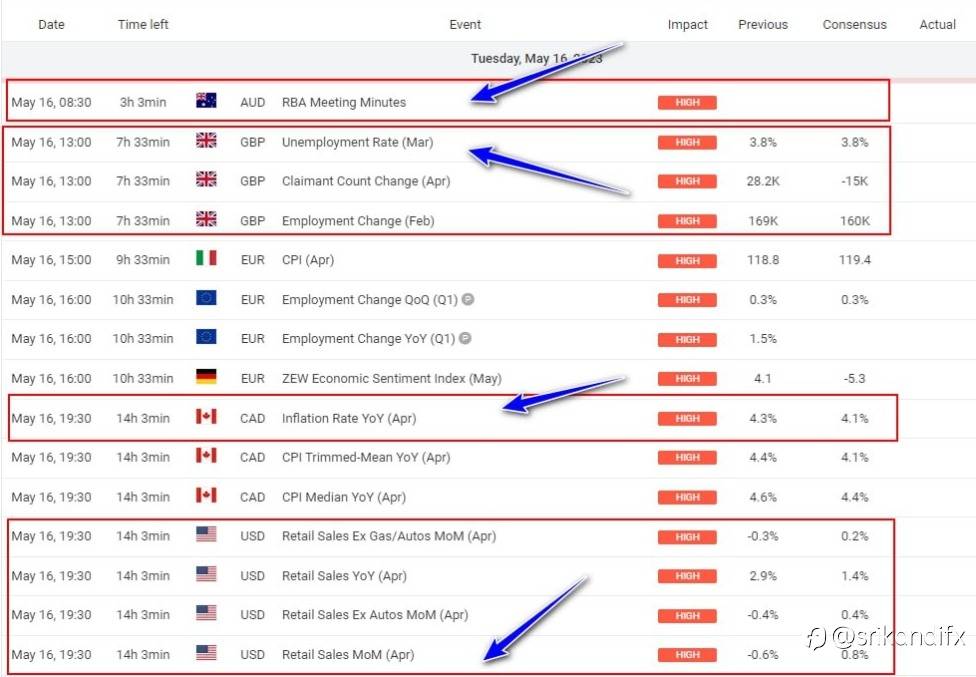Click the Canadian flag on Inflation Rate YoY row
This screenshot has height=677, width=976.
tap(206, 416)
